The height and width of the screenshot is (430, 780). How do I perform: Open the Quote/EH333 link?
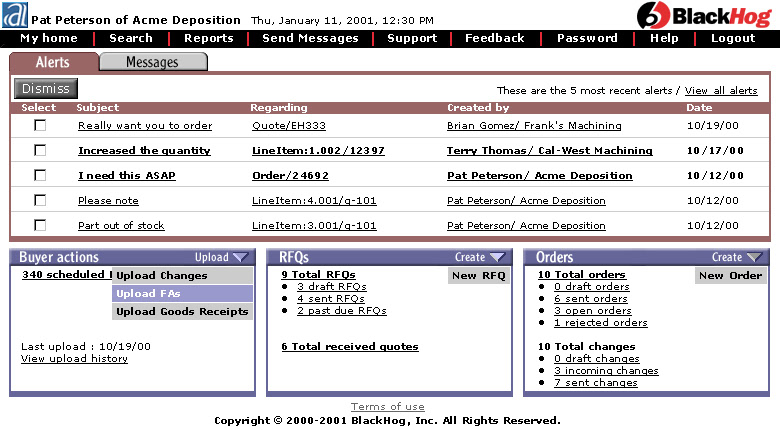[x=289, y=126]
